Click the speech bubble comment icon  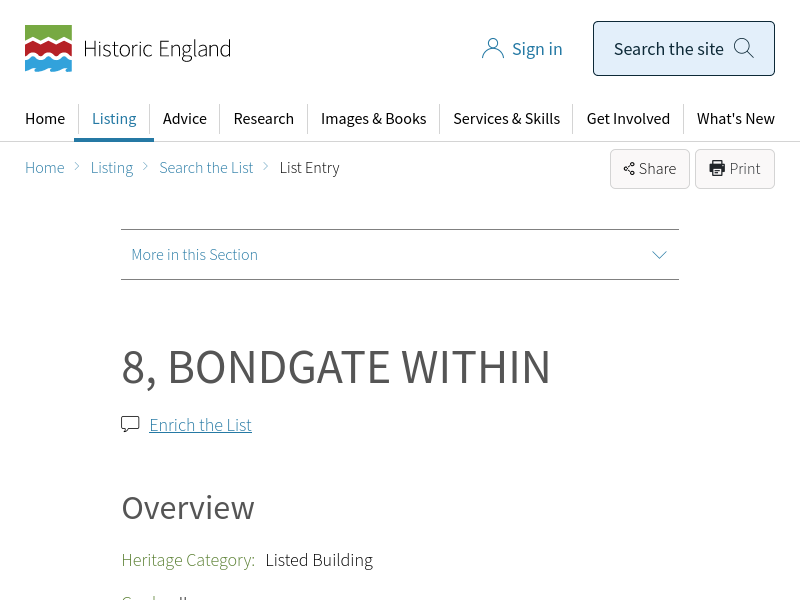pos(130,424)
